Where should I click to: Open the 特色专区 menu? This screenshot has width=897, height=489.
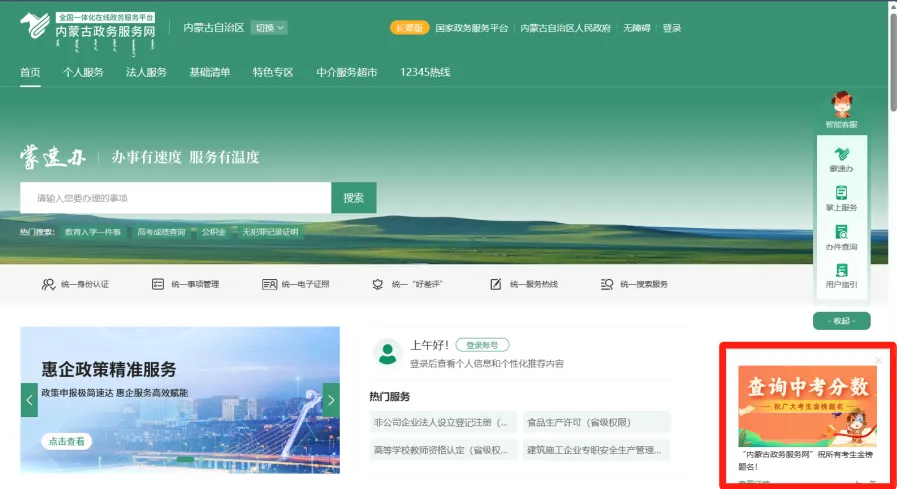[273, 72]
